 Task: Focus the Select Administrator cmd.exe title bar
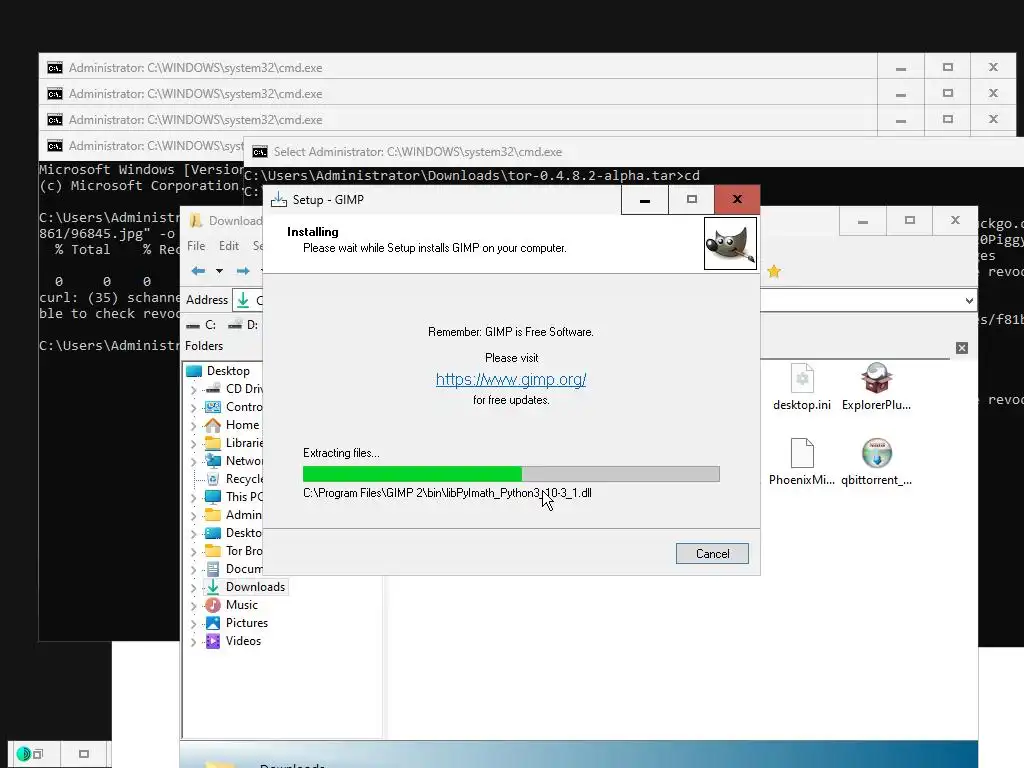tap(633, 152)
